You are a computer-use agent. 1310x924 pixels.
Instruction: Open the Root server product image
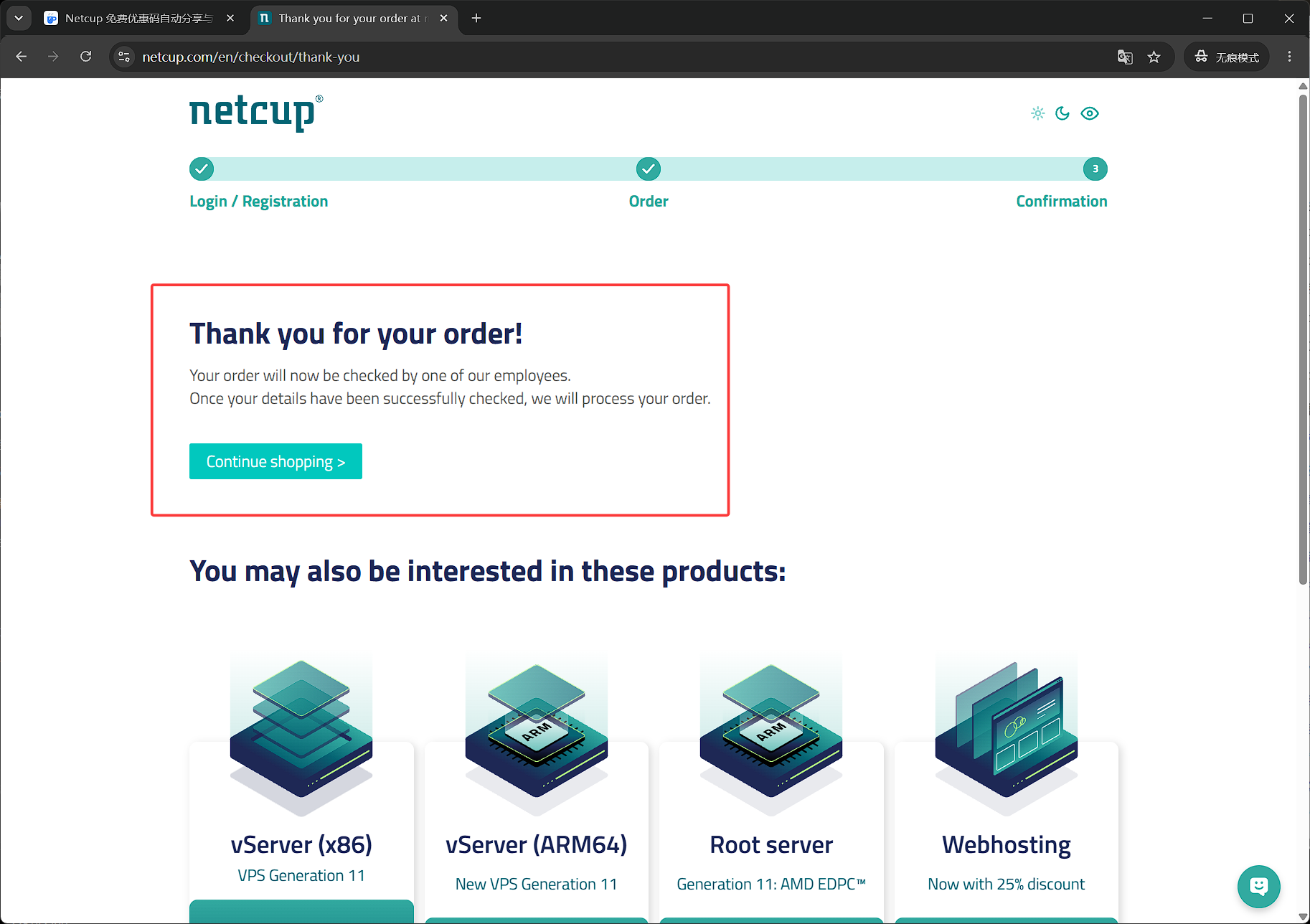tap(771, 735)
